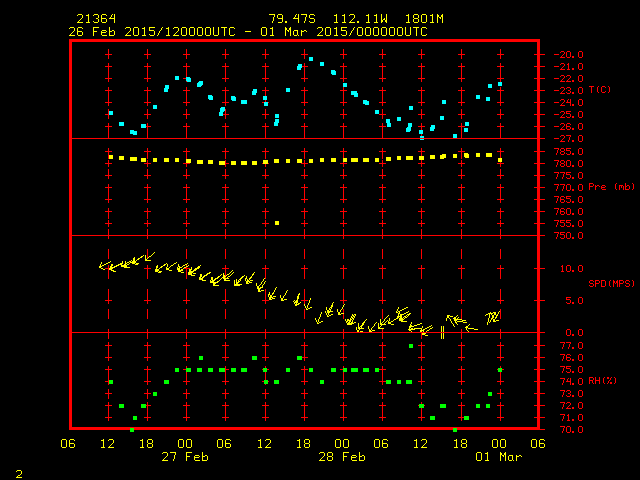Click the 00 hour label above 28 Feb
Viewport: 640px width, 480px height.
pos(342,444)
